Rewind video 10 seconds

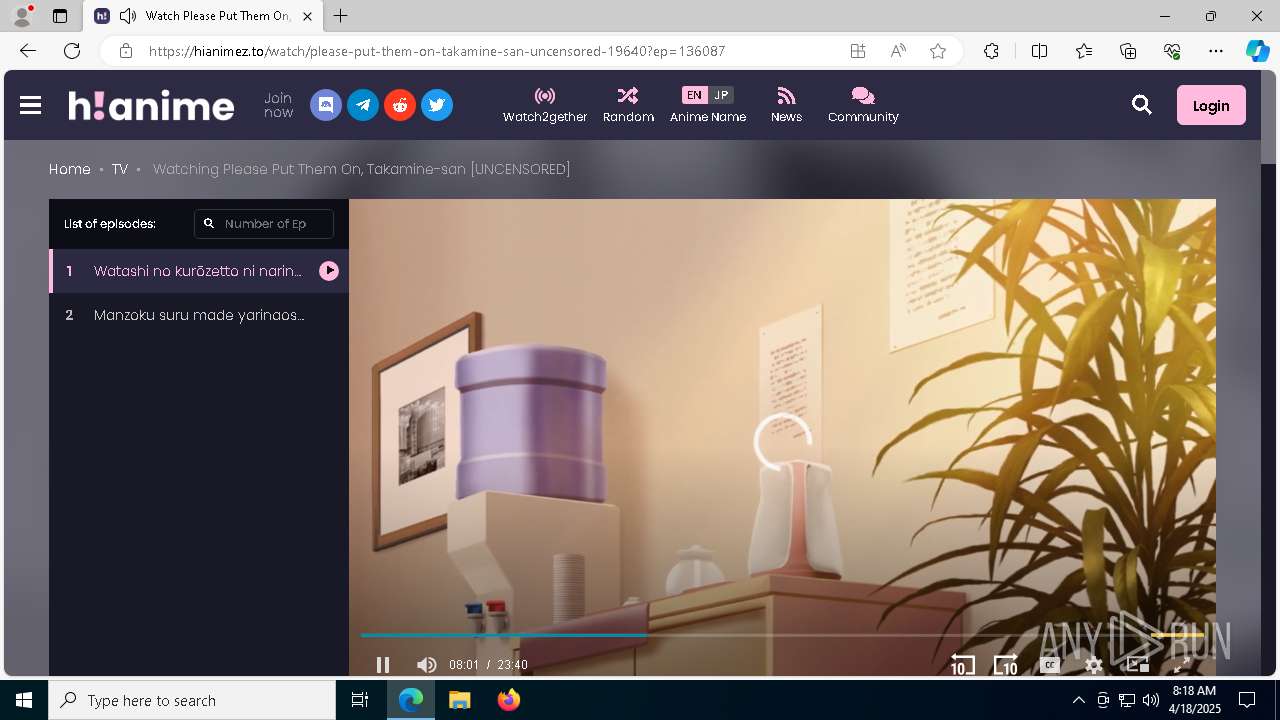[x=962, y=664]
